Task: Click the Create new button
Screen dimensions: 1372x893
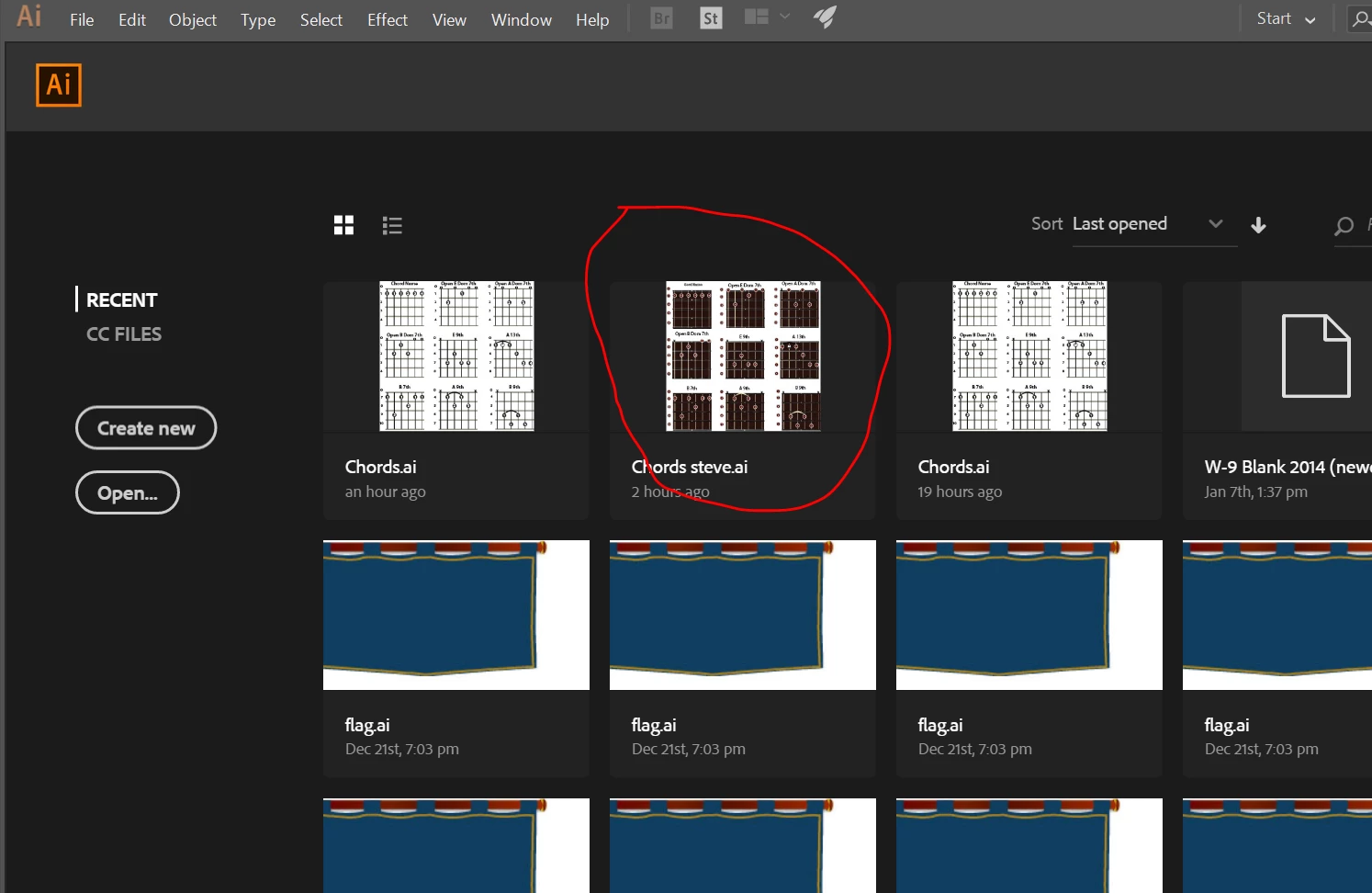Action: coord(146,428)
